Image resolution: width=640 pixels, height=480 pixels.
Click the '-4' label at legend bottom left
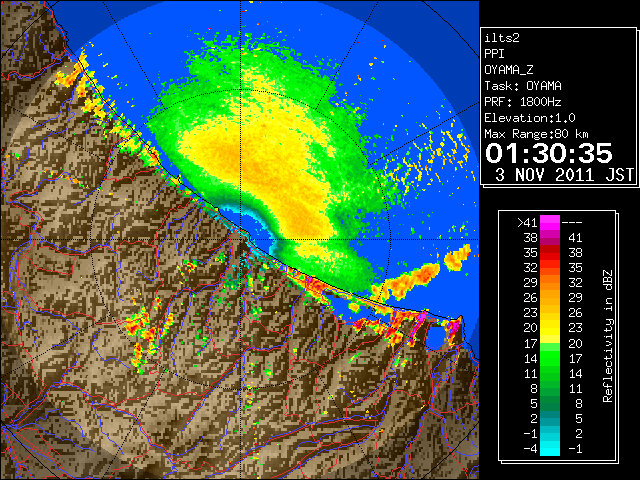click(530, 448)
